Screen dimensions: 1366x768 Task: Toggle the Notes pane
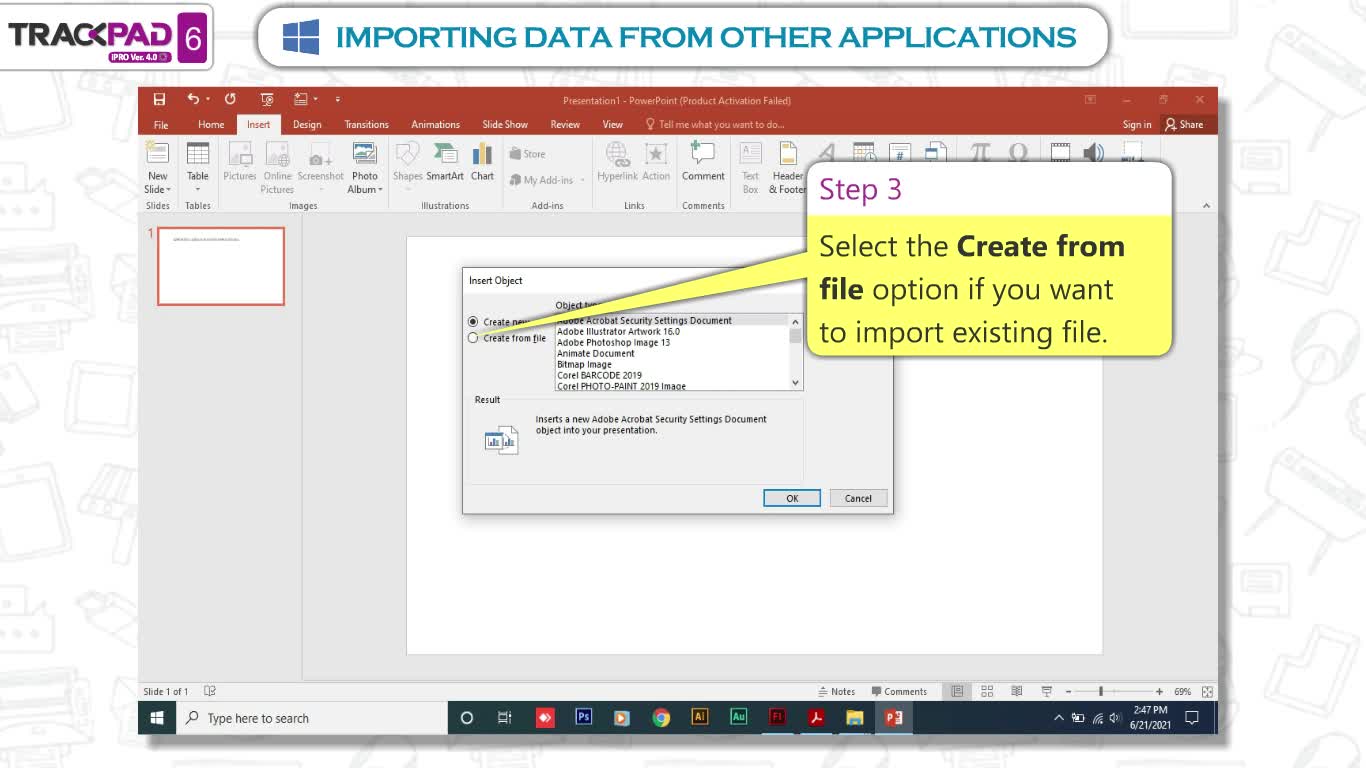pos(837,691)
